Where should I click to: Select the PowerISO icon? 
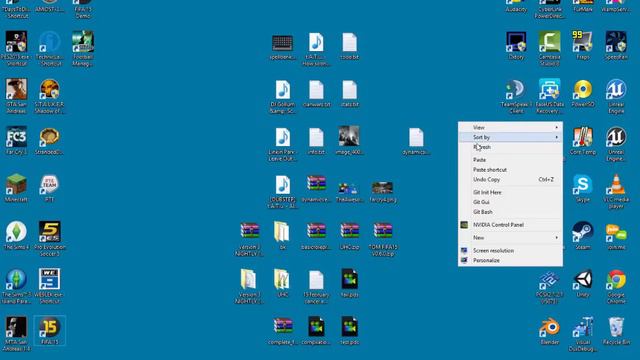click(583, 93)
